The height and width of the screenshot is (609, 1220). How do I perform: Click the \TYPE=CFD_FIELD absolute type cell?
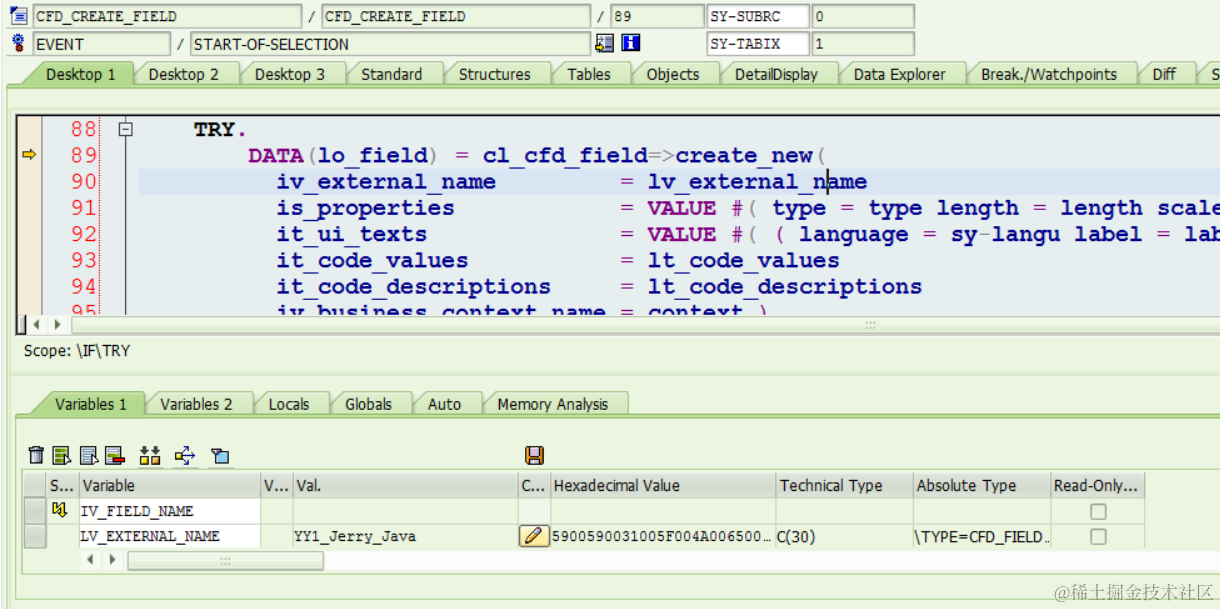[981, 536]
